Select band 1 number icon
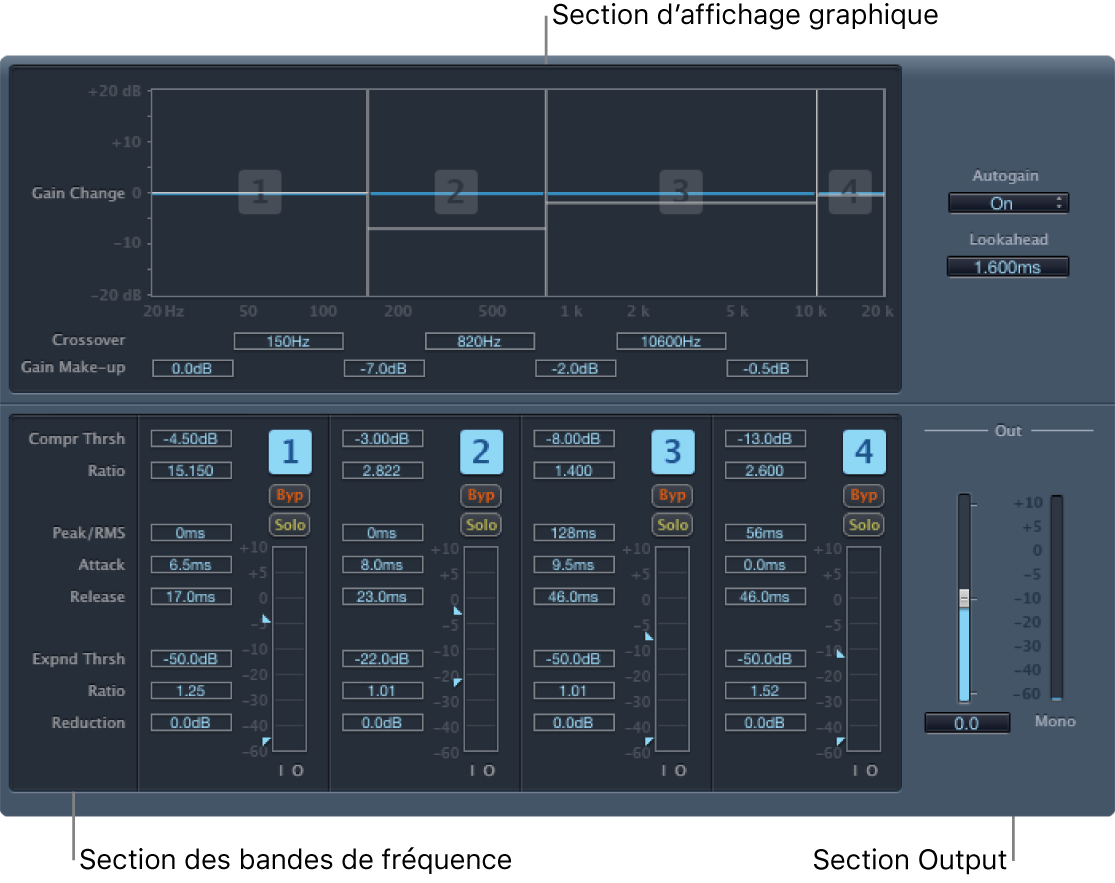Viewport: 1115px width, 883px height. pyautogui.click(x=290, y=452)
